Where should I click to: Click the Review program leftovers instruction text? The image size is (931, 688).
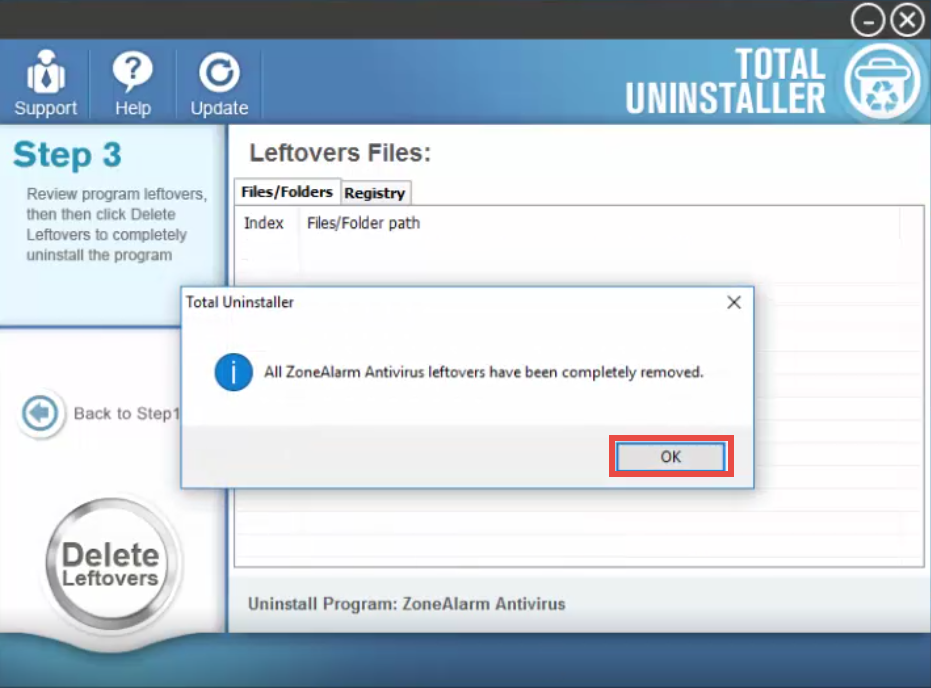[116, 224]
